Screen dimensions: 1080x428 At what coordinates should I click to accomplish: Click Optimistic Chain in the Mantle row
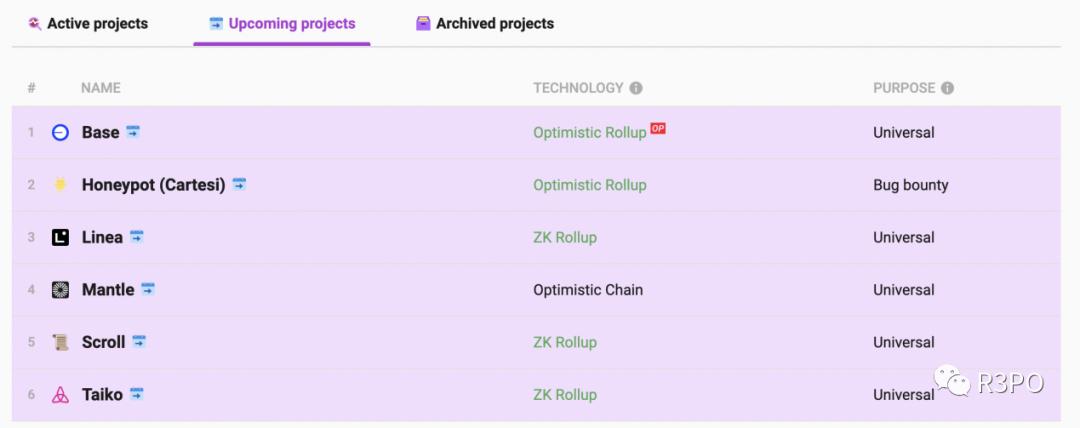click(588, 290)
